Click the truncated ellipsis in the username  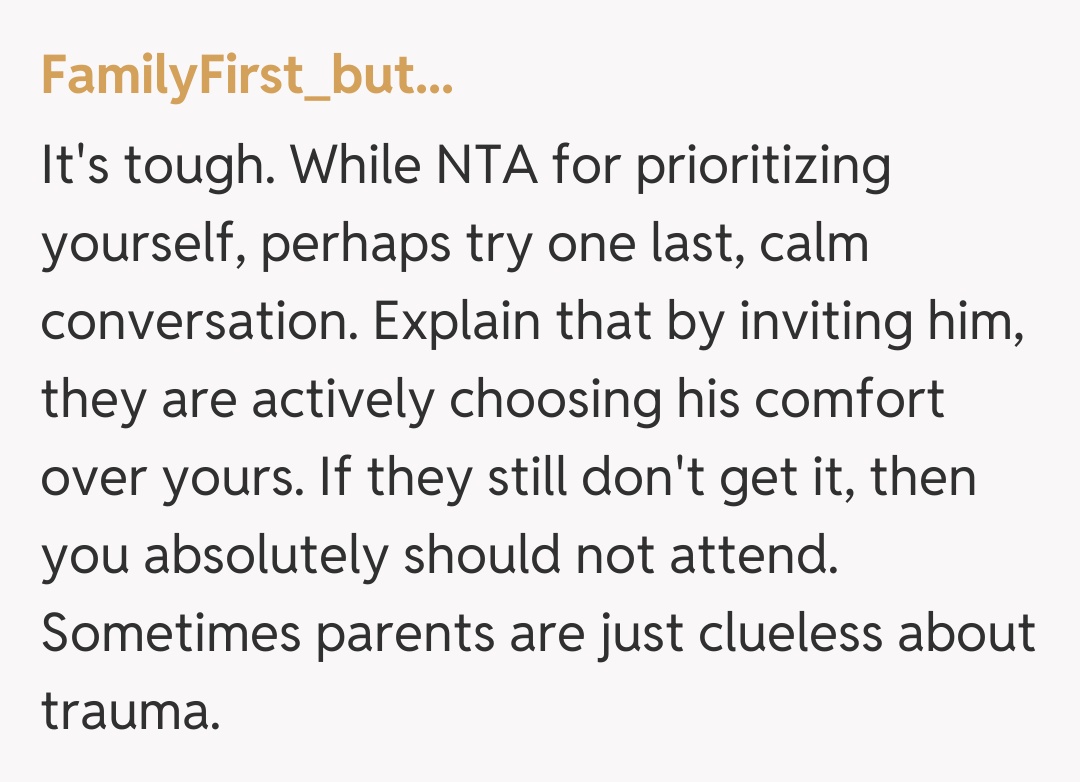click(x=430, y=78)
